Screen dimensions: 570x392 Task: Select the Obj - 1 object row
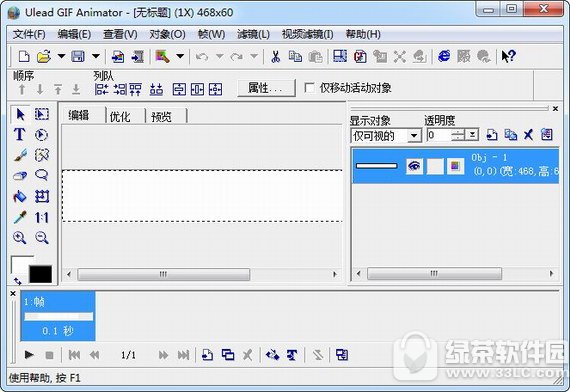click(x=455, y=165)
